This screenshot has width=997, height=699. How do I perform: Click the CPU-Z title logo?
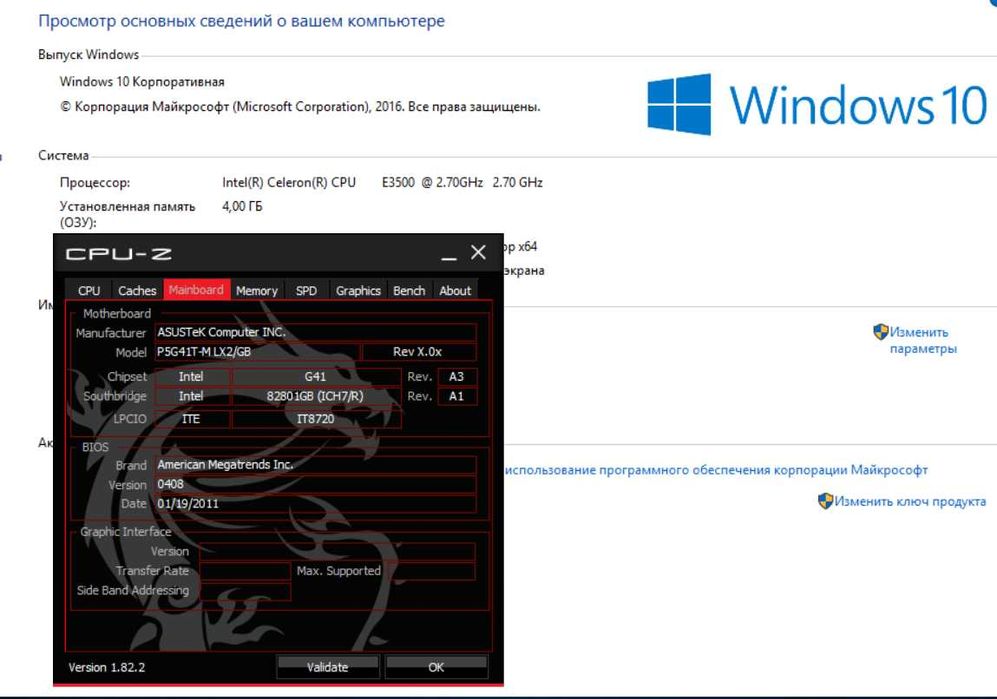coord(118,254)
